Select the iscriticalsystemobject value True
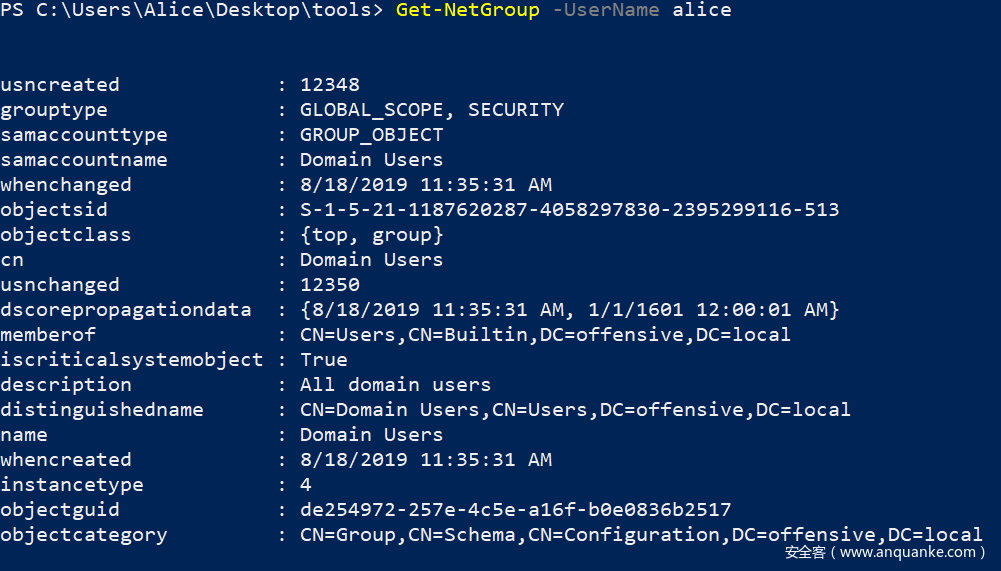Screen dimensions: 1001x571 pyautogui.click(x=324, y=360)
